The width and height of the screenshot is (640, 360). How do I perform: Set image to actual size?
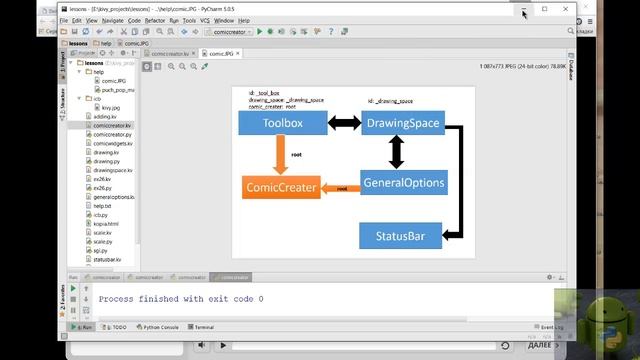pyautogui.click(x=193, y=66)
